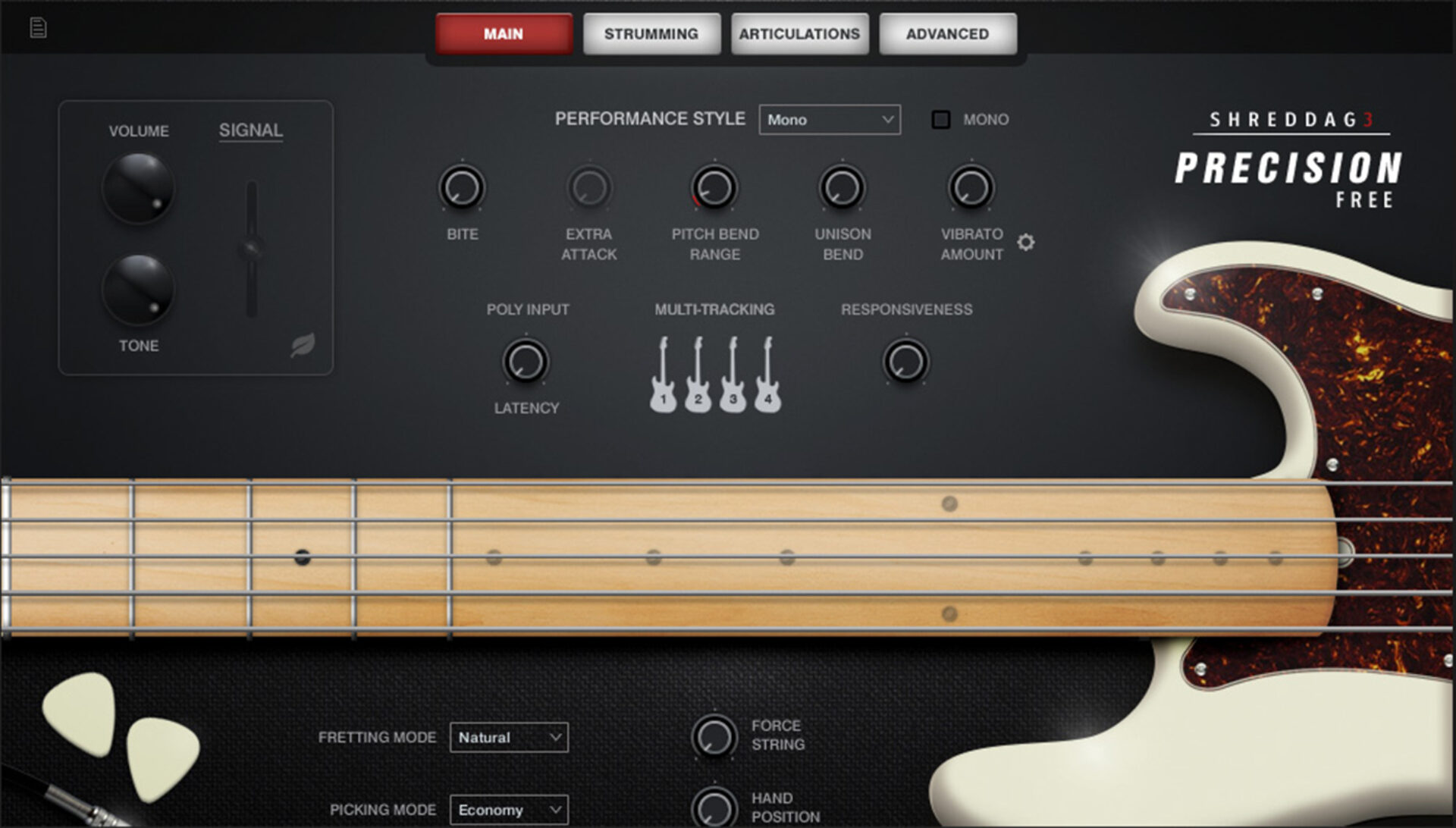Image resolution: width=1456 pixels, height=828 pixels.
Task: Click the Pitch Bend Range knob
Action: pos(713,187)
